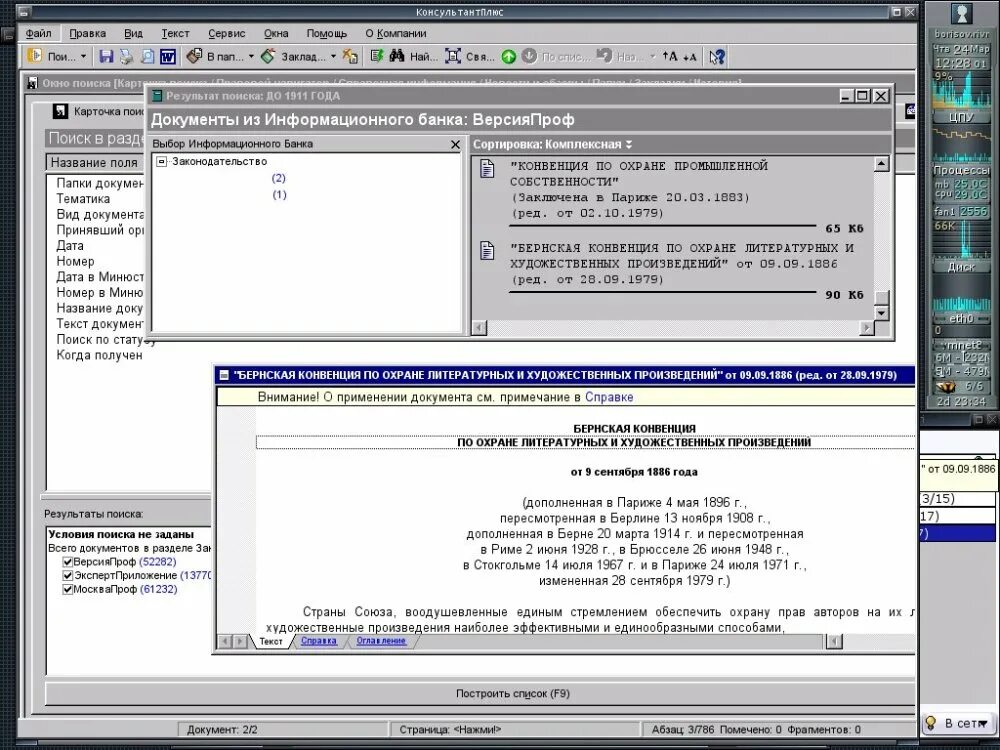
Task: Click the green document notes icon
Action: [x=377, y=57]
